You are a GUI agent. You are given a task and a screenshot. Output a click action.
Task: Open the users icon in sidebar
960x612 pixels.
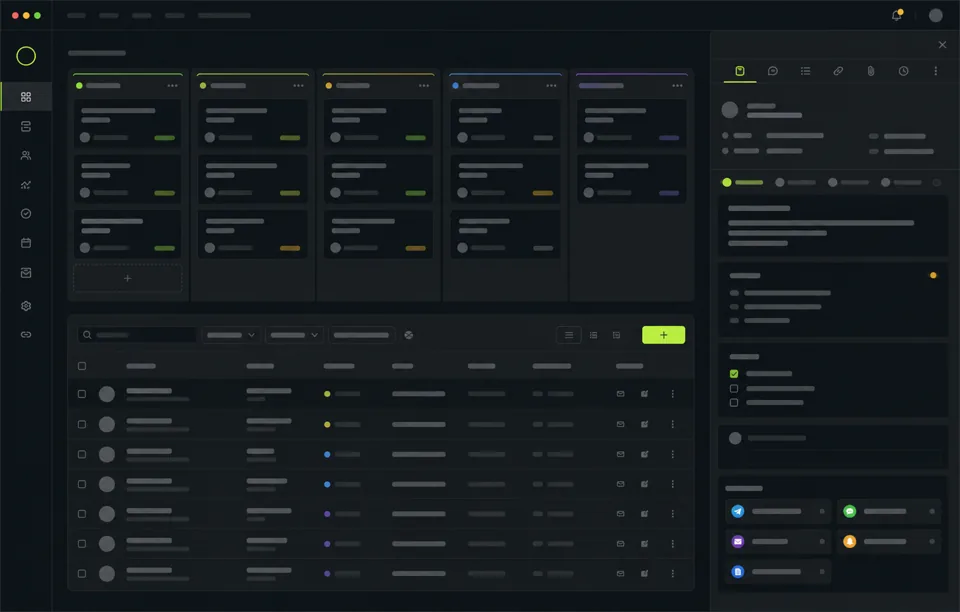pos(26,155)
